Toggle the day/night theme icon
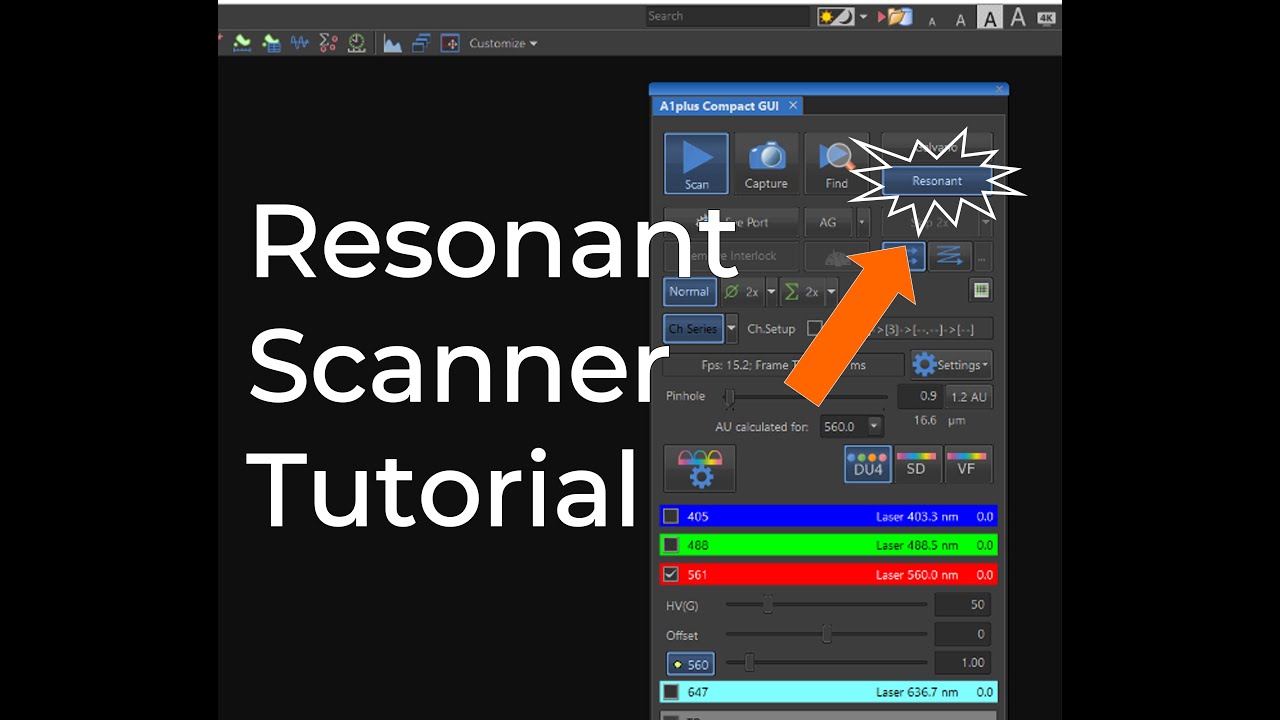This screenshot has width=1280, height=720. click(x=835, y=17)
